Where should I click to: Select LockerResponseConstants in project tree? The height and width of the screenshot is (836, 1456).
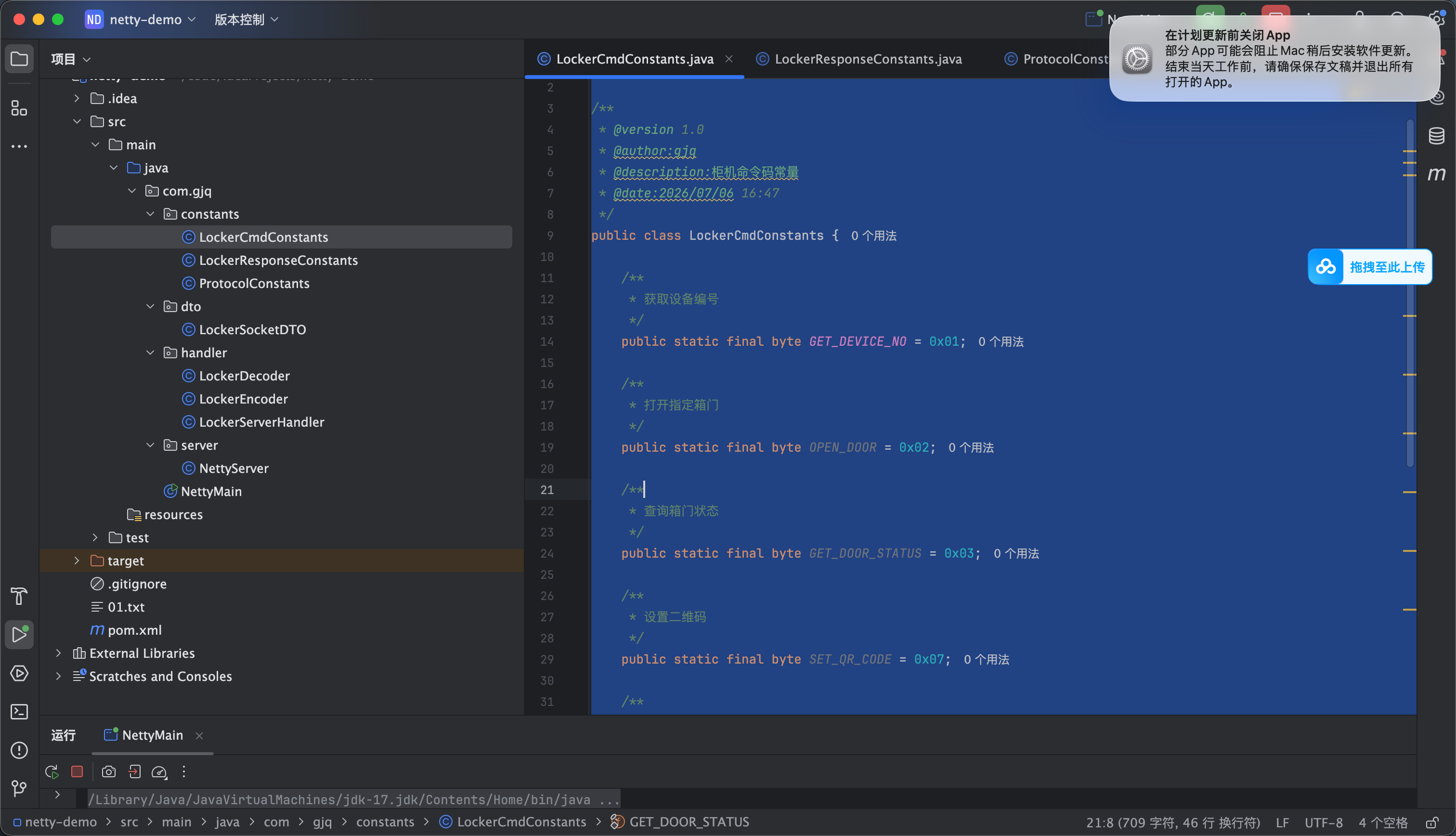click(x=278, y=260)
